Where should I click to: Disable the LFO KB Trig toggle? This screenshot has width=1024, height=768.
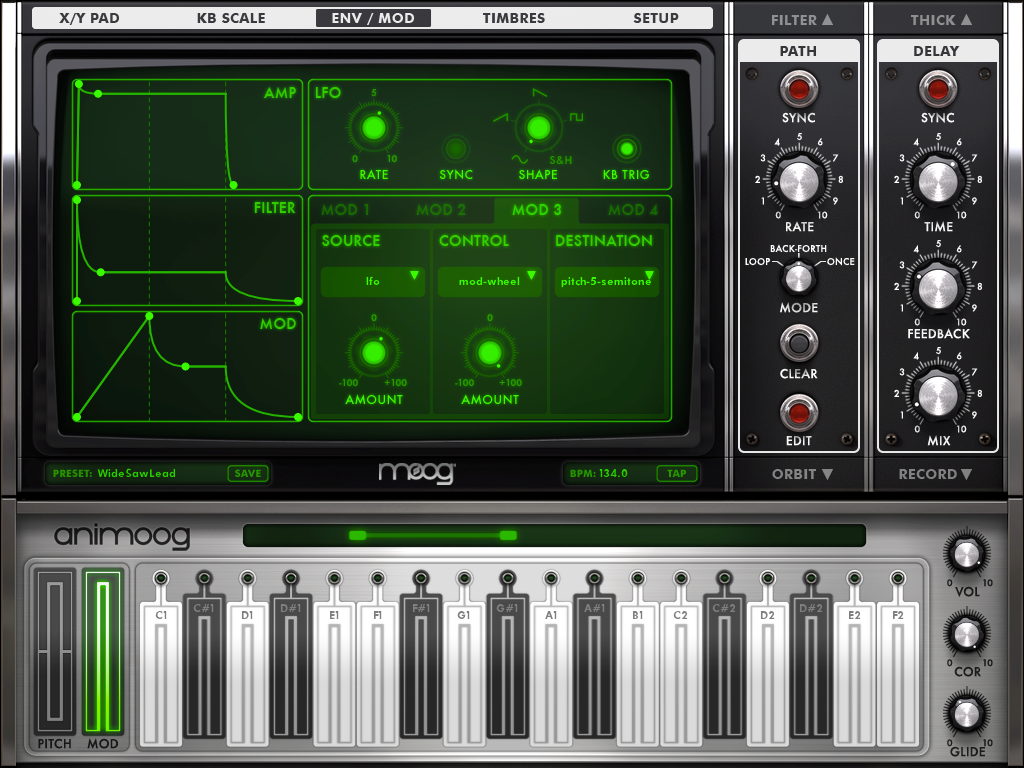[626, 149]
